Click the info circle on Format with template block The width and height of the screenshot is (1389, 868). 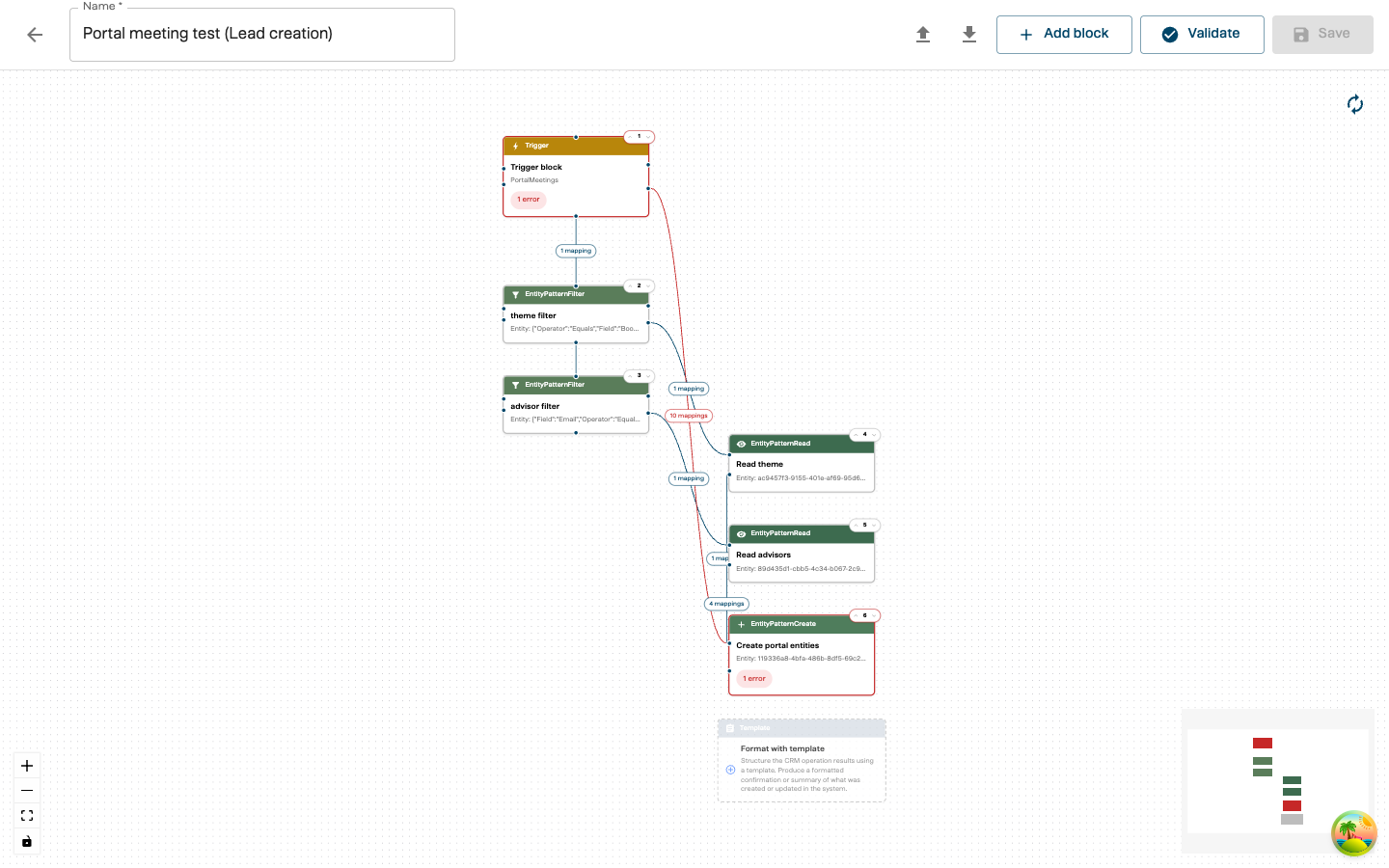tap(730, 770)
